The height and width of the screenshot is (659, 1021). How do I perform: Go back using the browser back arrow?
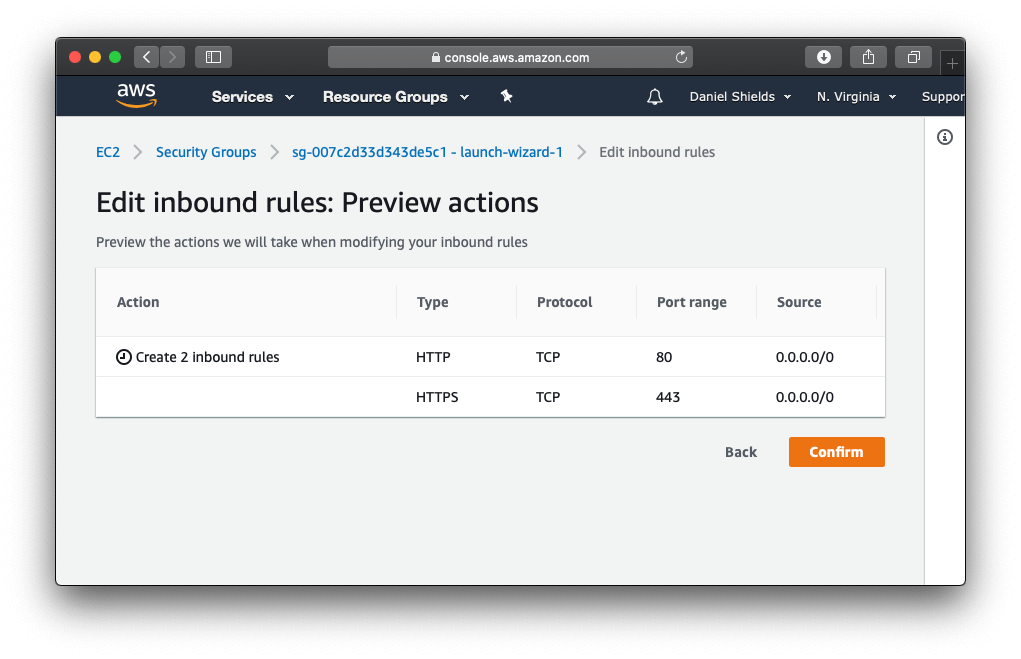[146, 57]
